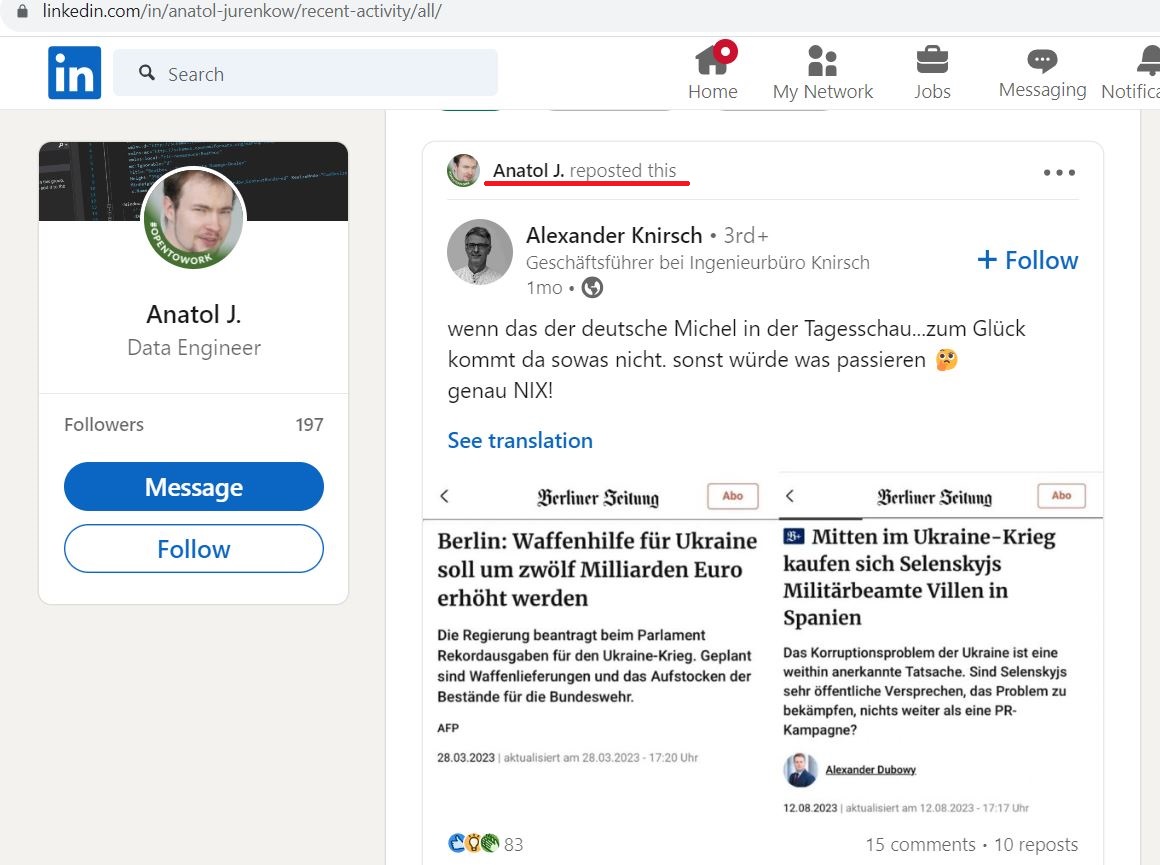Open the Waffenhilfe für Ukraine article headline
1160x865 pixels.
pyautogui.click(x=597, y=569)
